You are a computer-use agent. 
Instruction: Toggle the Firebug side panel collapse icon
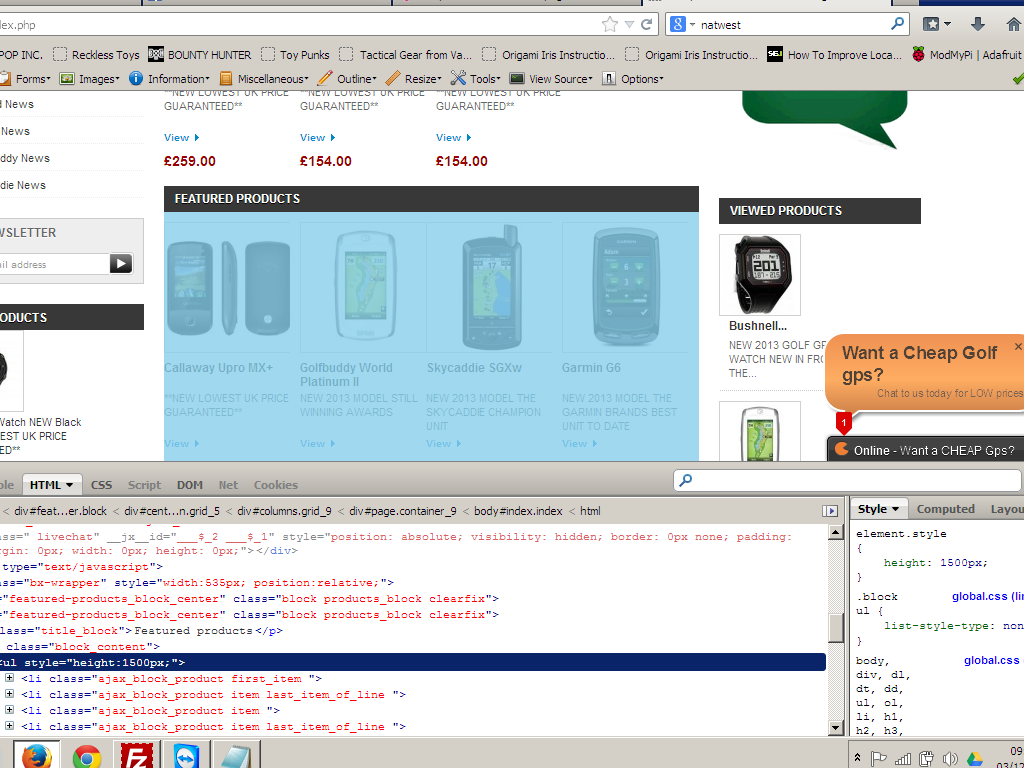coord(830,511)
